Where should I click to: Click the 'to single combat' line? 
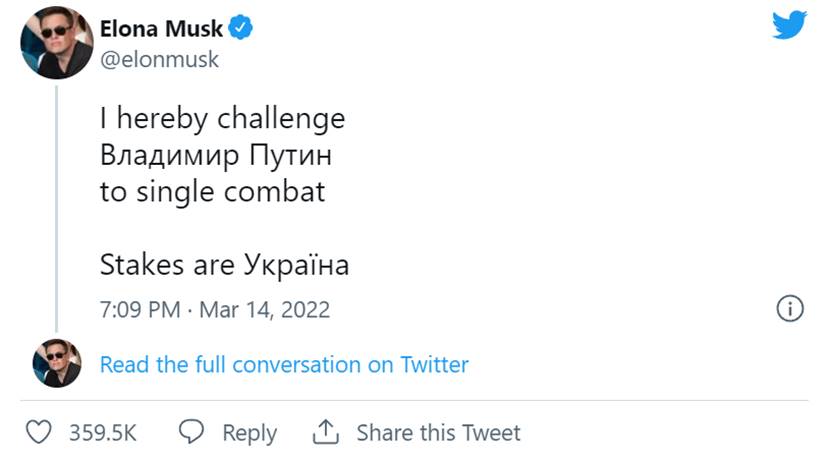[212, 192]
